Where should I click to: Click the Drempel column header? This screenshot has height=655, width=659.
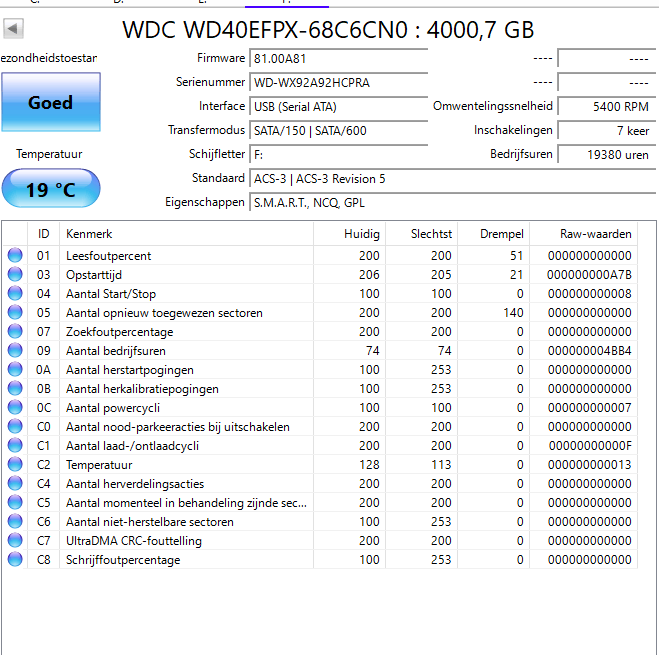click(493, 234)
